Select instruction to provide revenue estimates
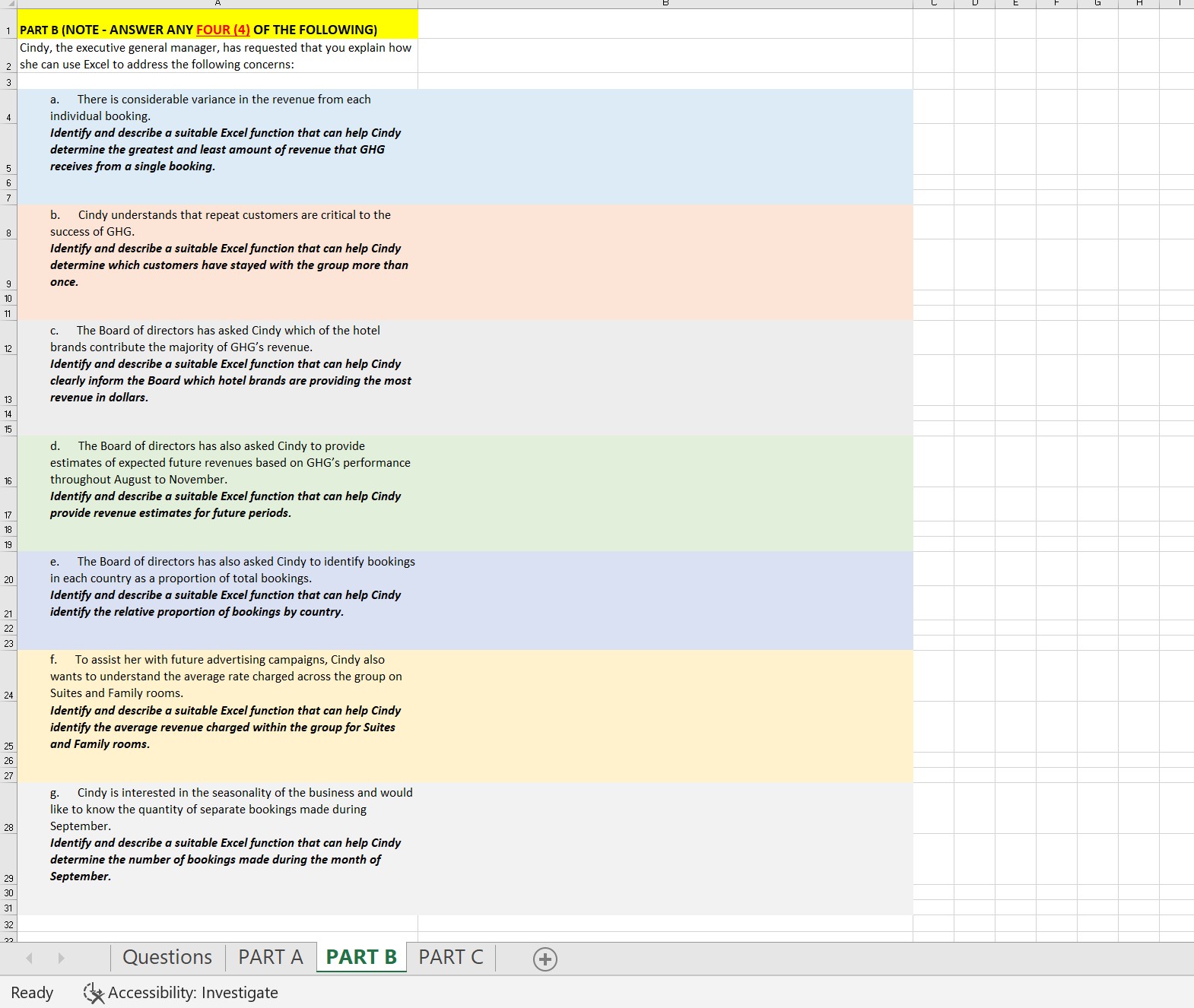 pyautogui.click(x=218, y=504)
